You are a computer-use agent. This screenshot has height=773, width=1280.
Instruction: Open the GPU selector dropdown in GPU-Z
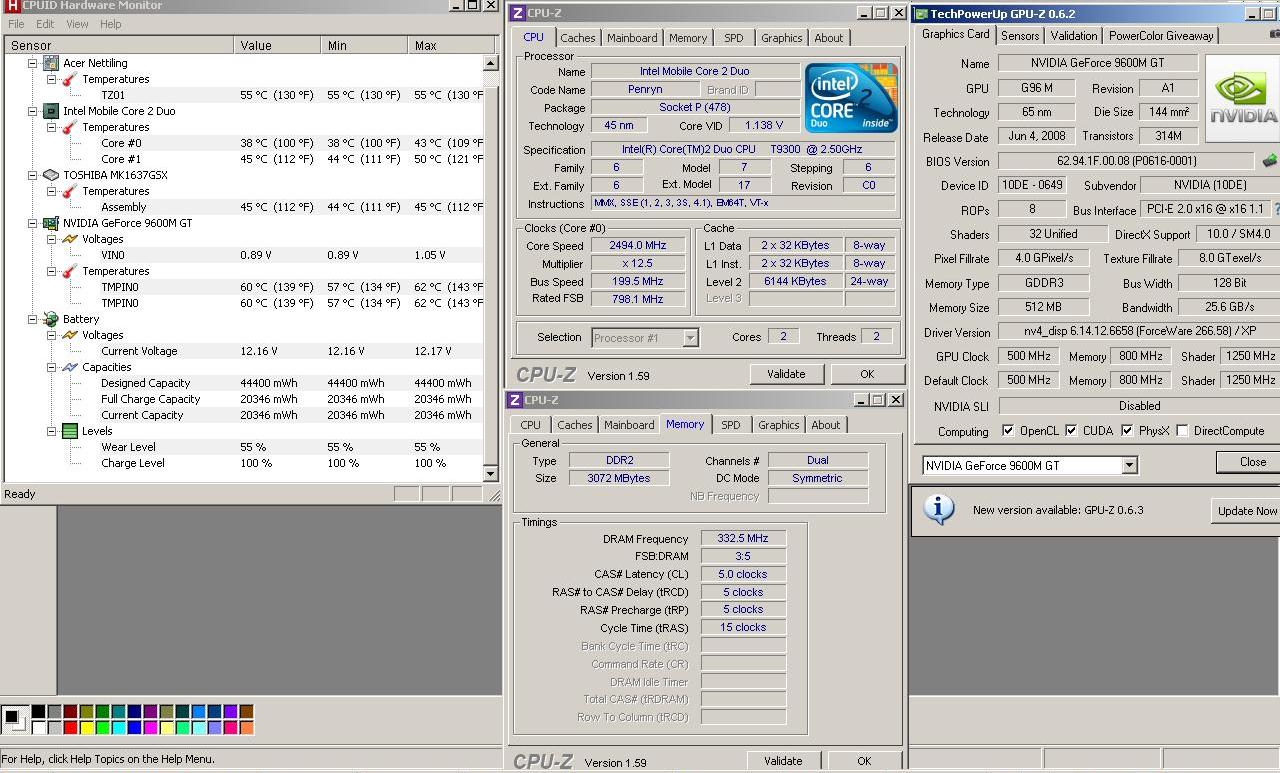tap(1129, 465)
